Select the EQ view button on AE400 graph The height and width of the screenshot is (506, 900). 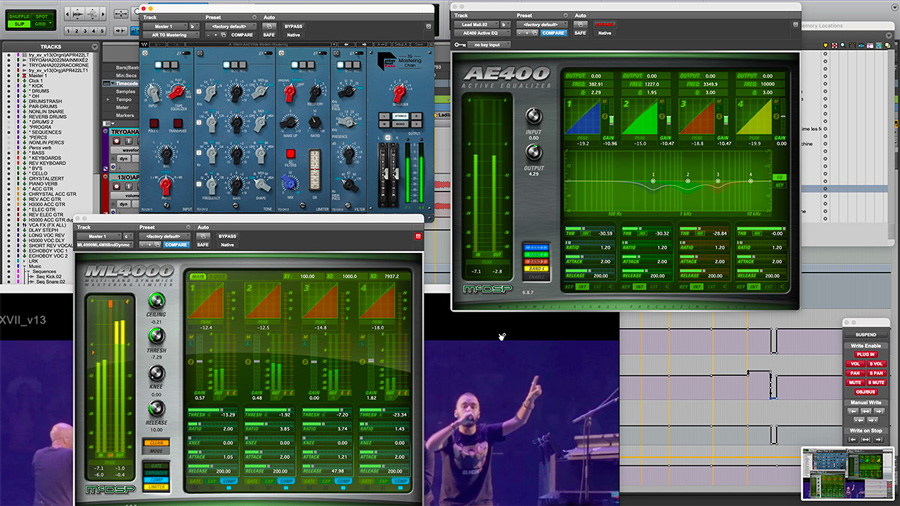[x=779, y=177]
